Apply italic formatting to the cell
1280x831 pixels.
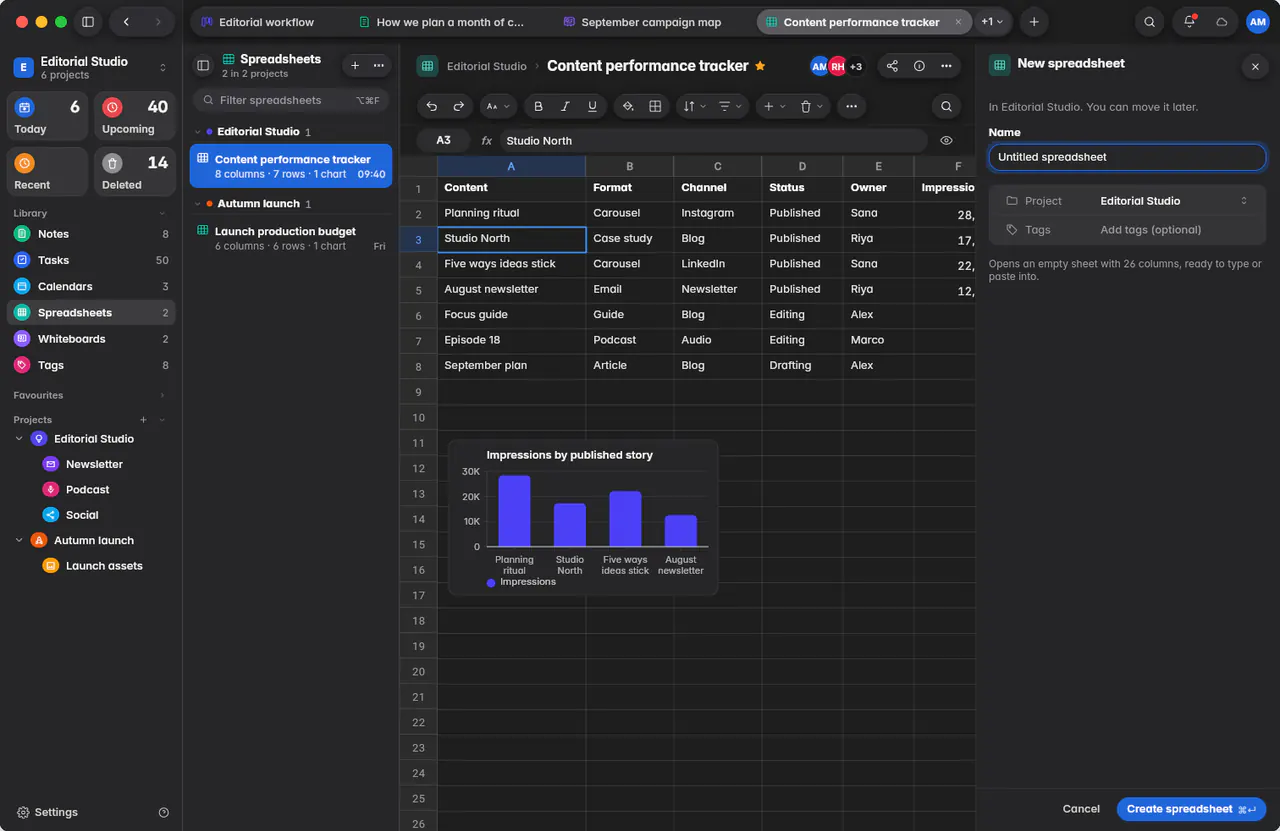pyautogui.click(x=565, y=106)
